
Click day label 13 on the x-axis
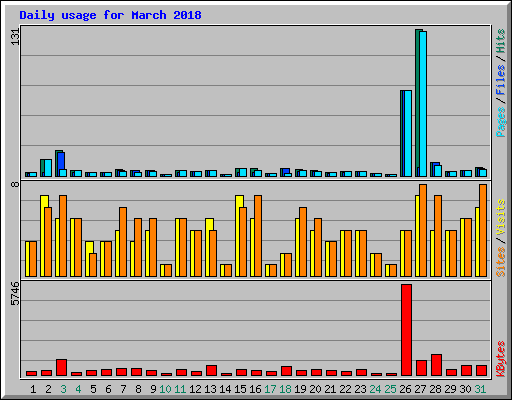coord(210,389)
